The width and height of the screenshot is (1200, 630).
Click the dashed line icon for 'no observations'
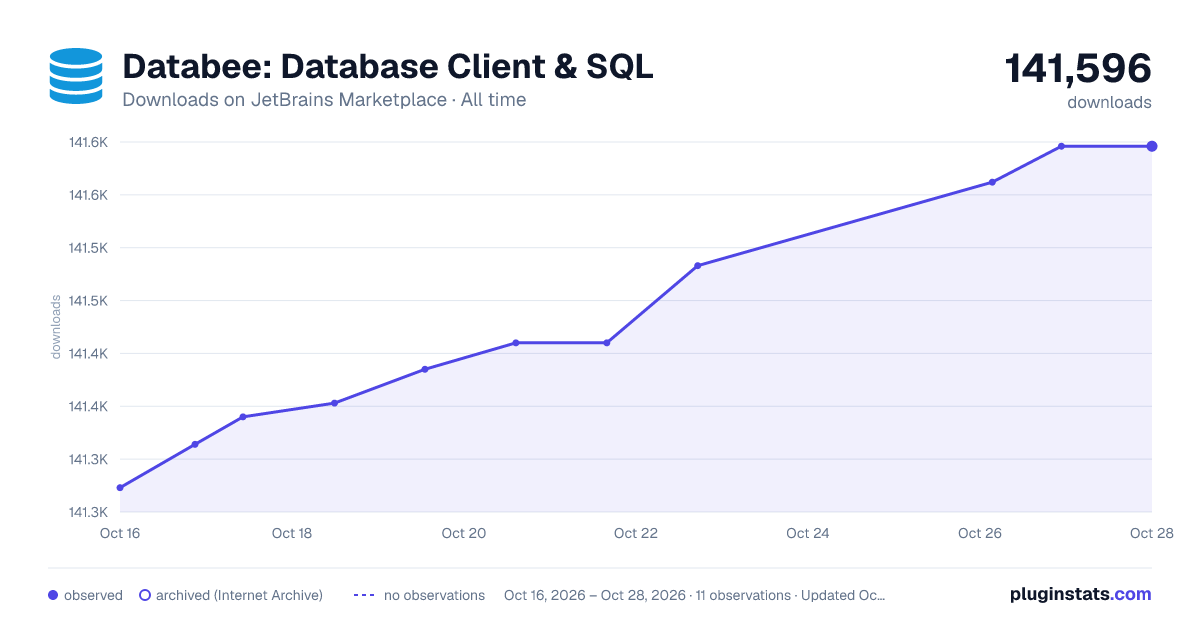(x=363, y=595)
